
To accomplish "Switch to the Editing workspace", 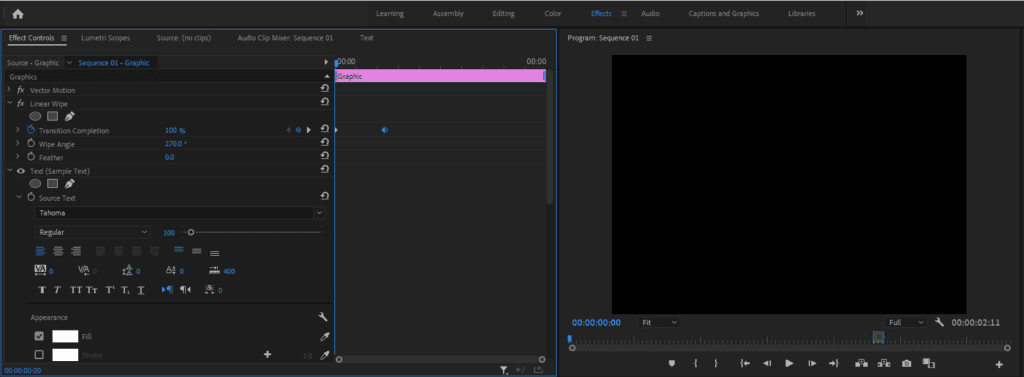I will tap(504, 14).
